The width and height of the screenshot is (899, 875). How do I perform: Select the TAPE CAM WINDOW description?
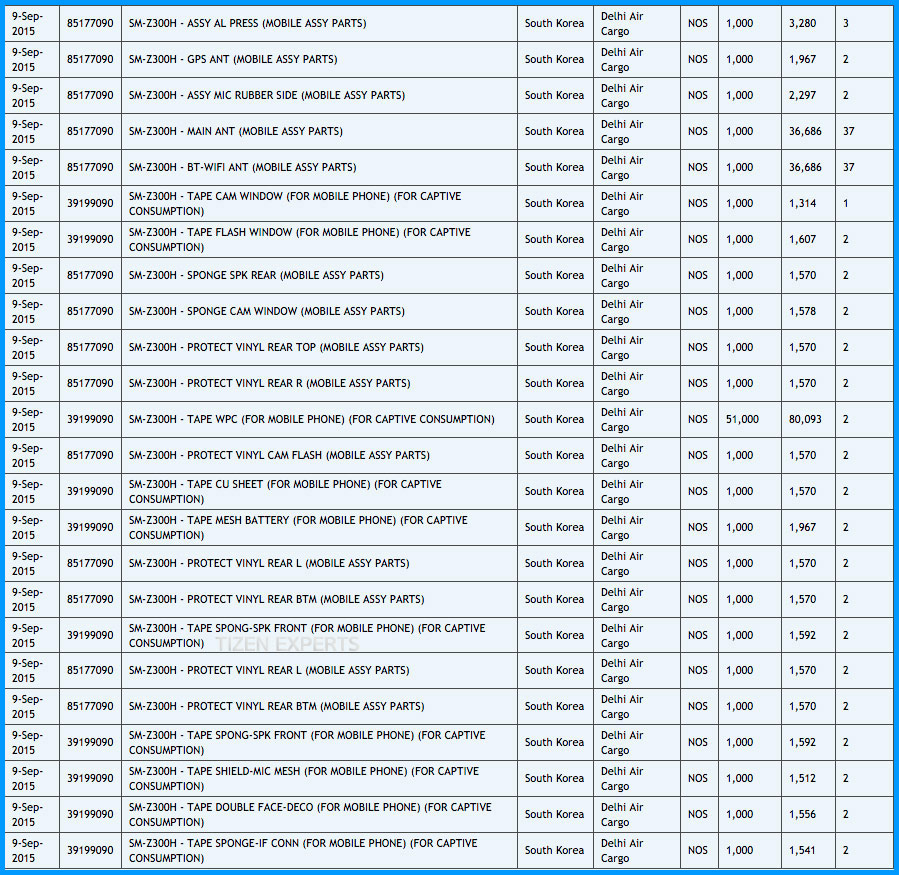pyautogui.click(x=295, y=203)
